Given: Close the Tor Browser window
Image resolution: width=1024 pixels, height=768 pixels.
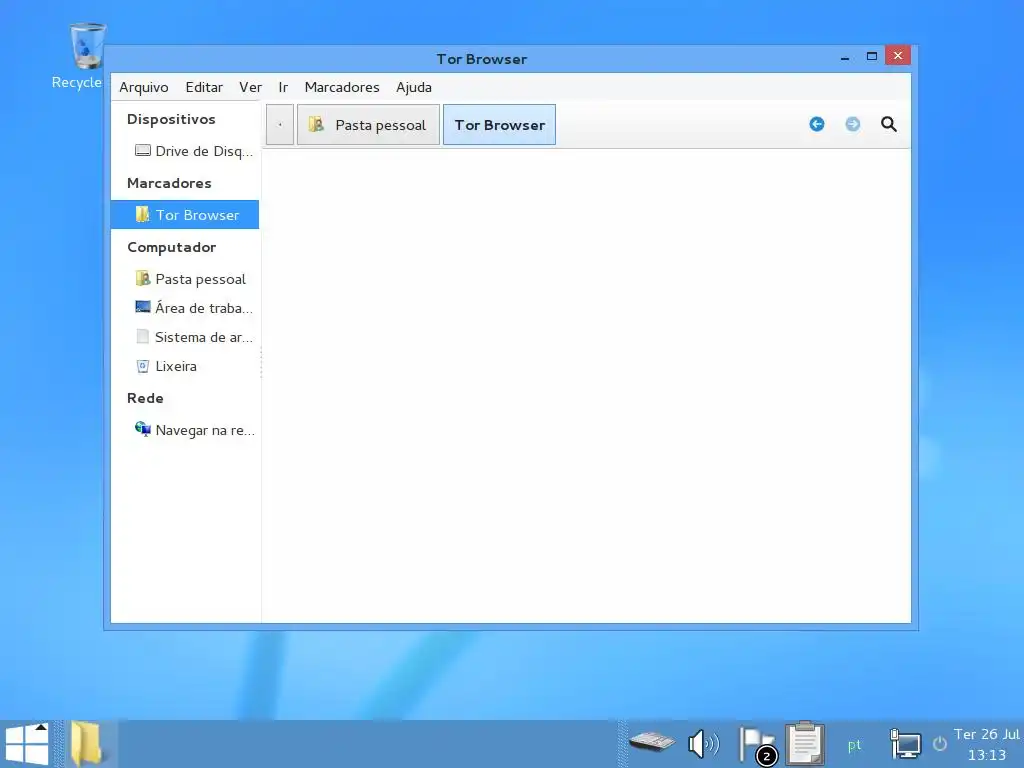Looking at the screenshot, I should coord(898,56).
